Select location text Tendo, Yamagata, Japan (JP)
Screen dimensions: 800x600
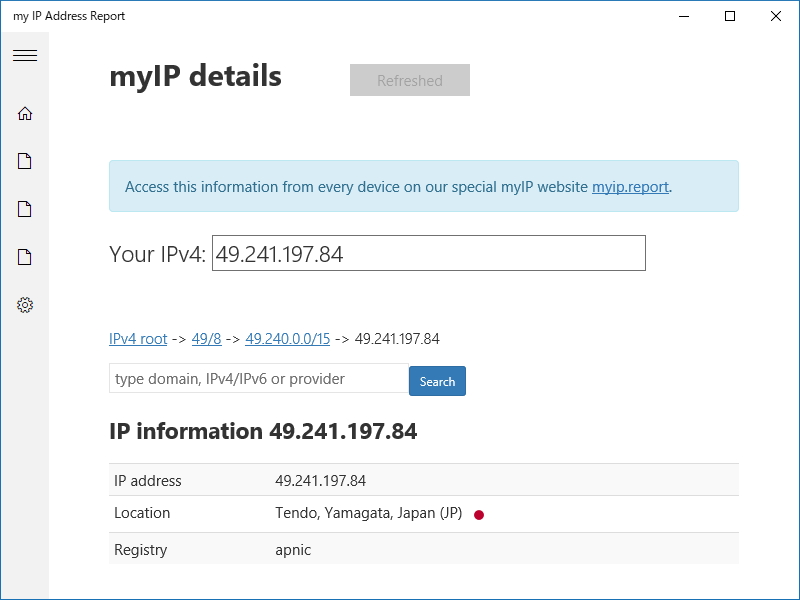point(368,513)
